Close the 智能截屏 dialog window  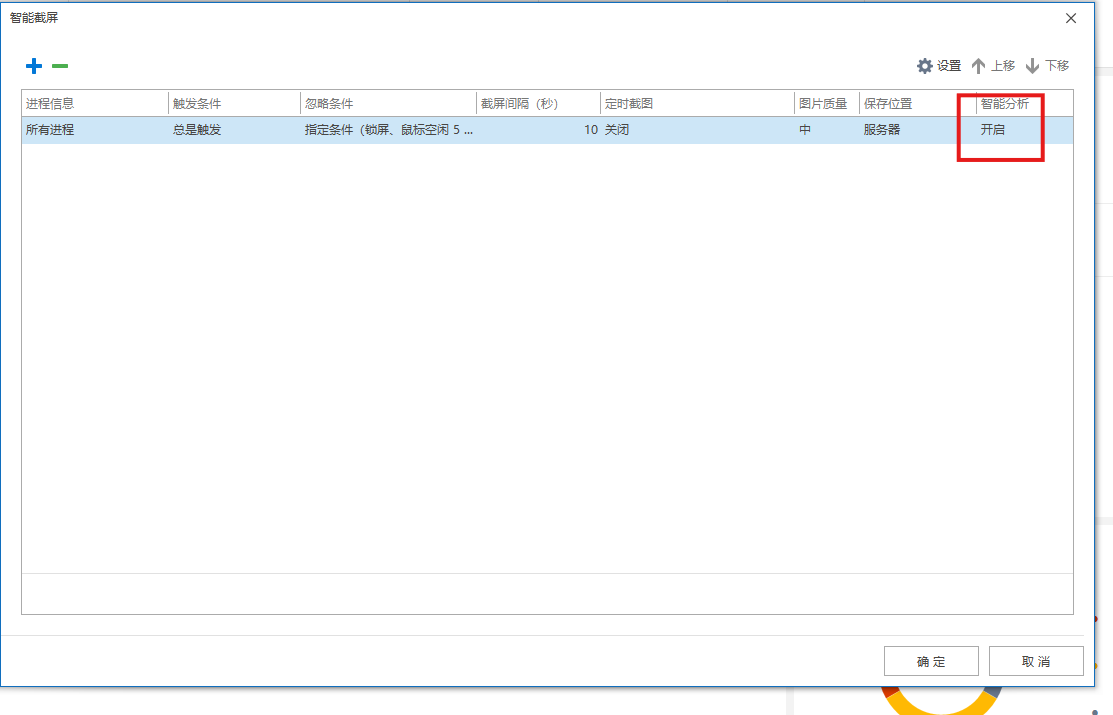pyautogui.click(x=1071, y=18)
